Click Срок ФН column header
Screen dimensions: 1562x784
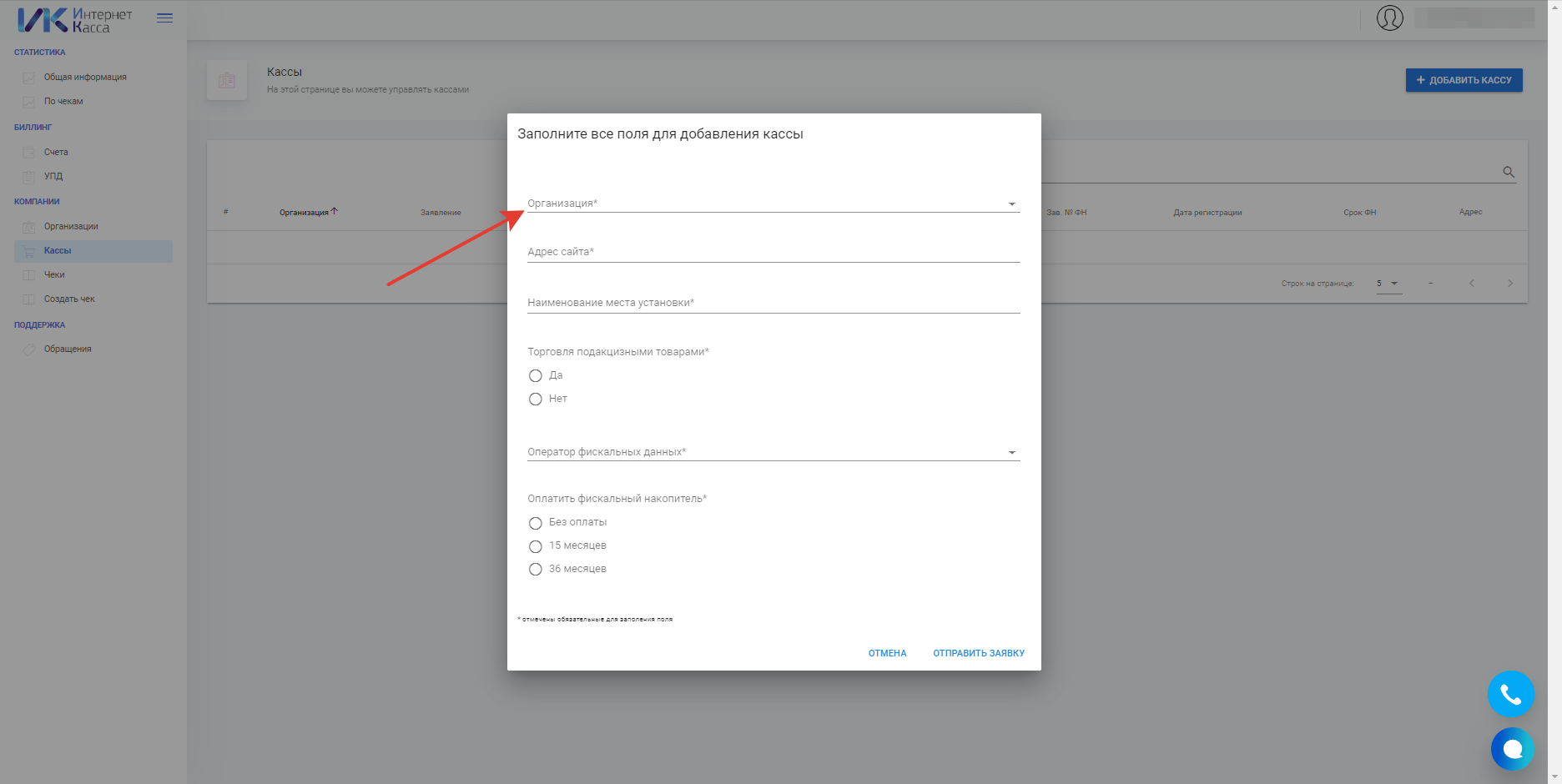[x=1359, y=213]
